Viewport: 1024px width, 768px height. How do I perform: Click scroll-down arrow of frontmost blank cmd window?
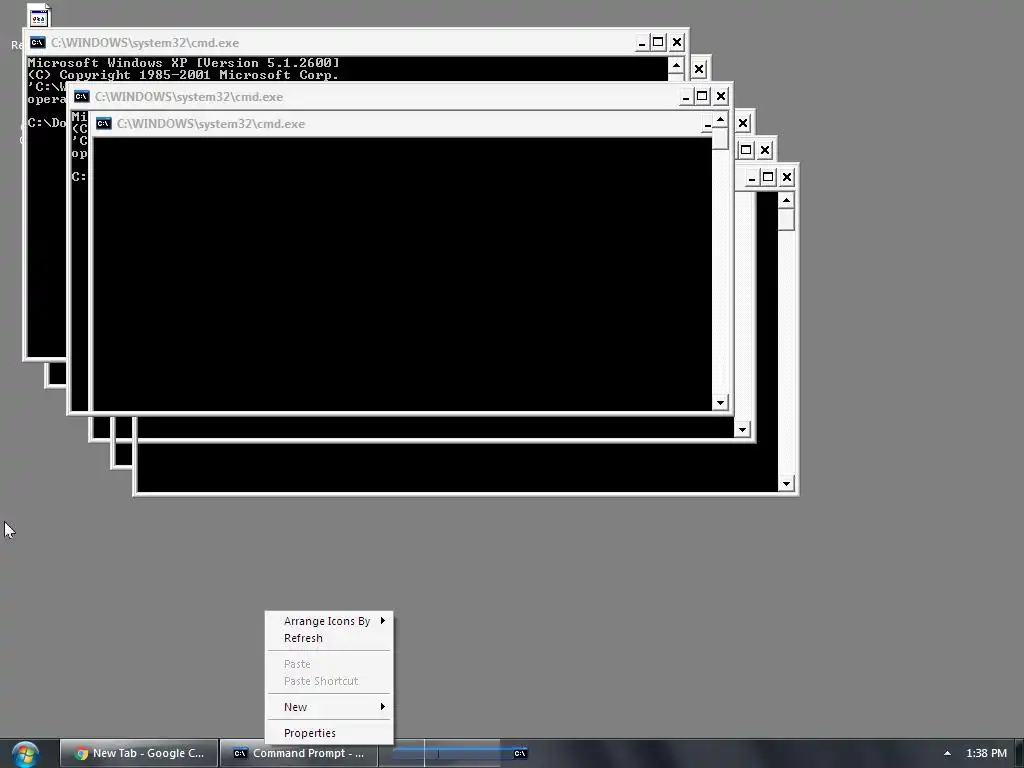tap(720, 403)
